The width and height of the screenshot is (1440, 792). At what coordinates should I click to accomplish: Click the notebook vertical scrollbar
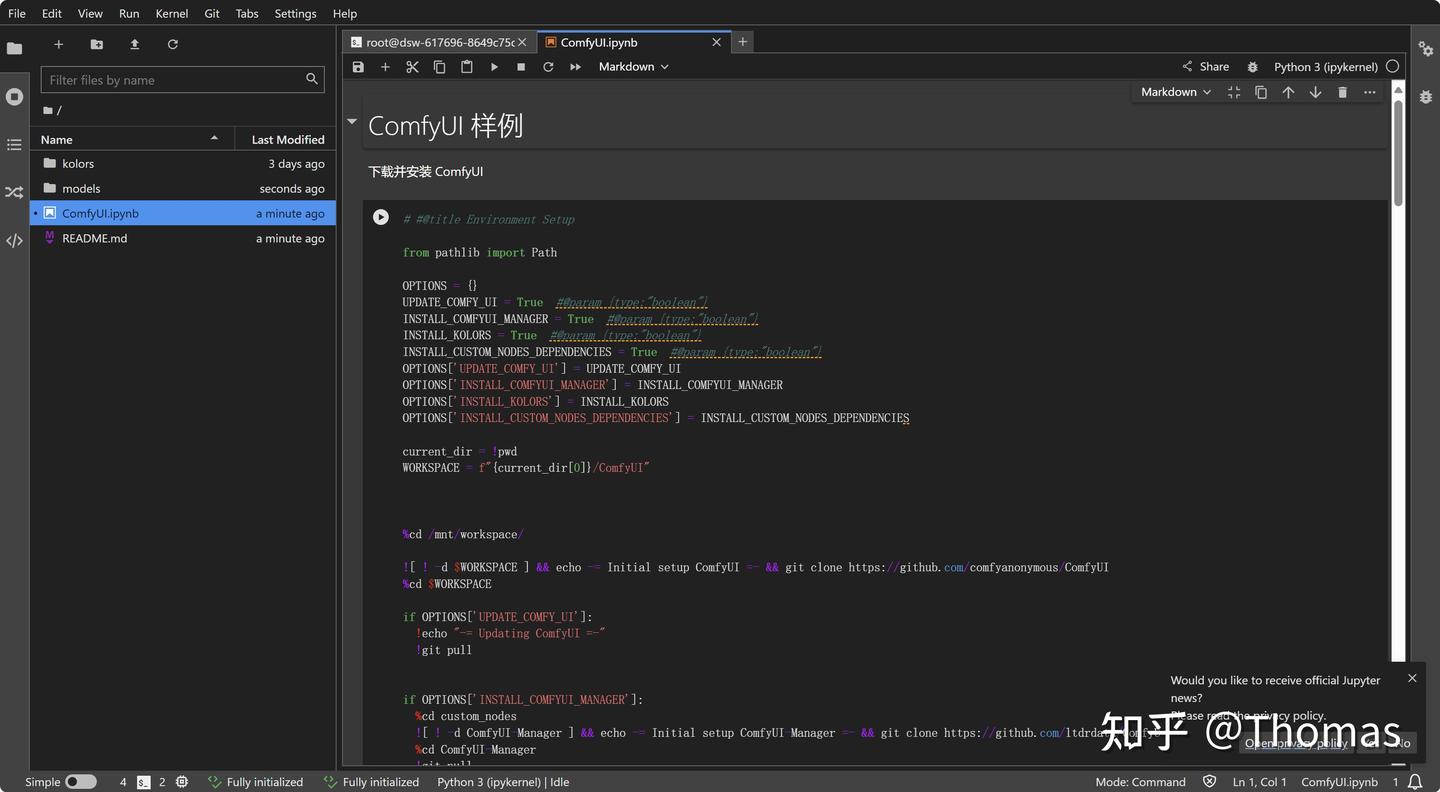tap(1397, 150)
